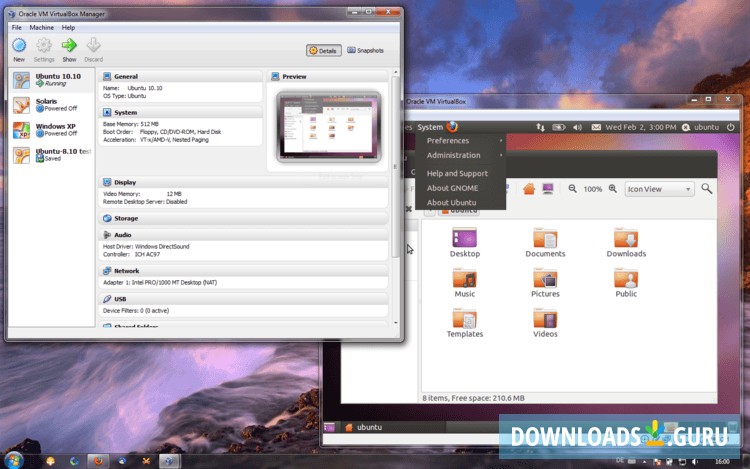Screen dimensions: 750x469
Task: Click the VirtualBox icon in Windows taskbar
Action: [x=169, y=461]
